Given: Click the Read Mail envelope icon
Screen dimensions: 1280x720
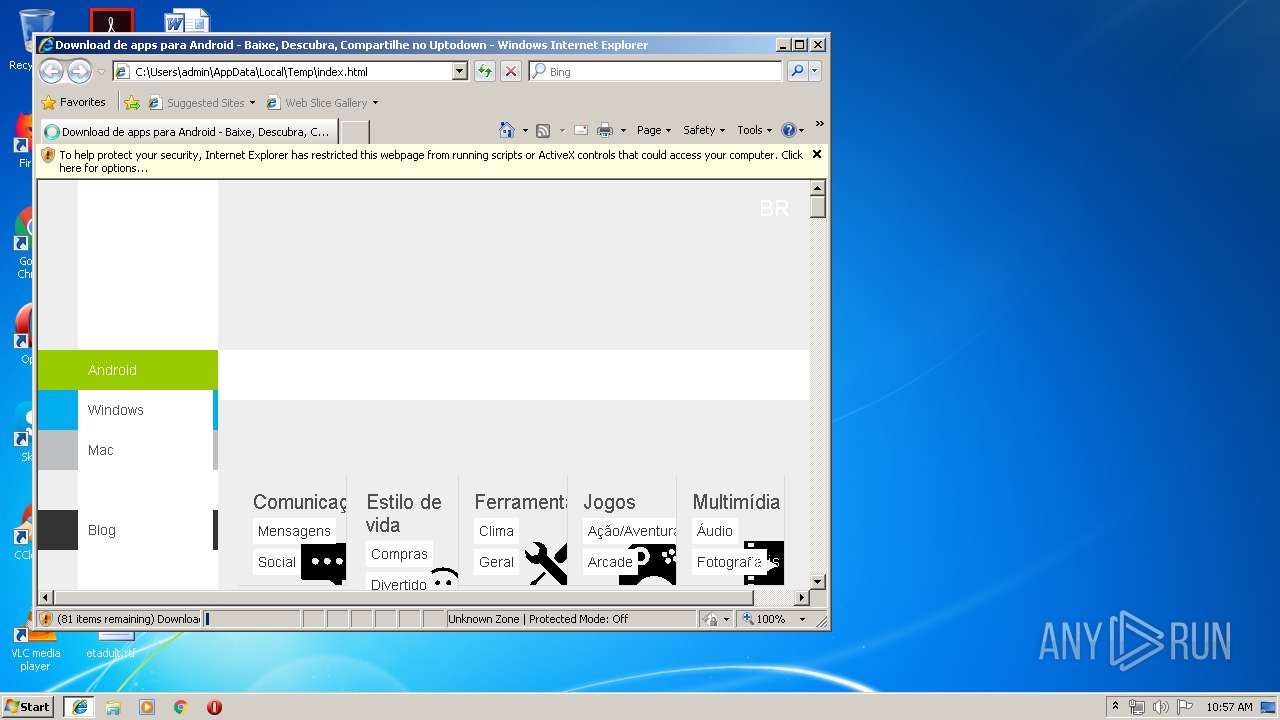Looking at the screenshot, I should 580,130.
